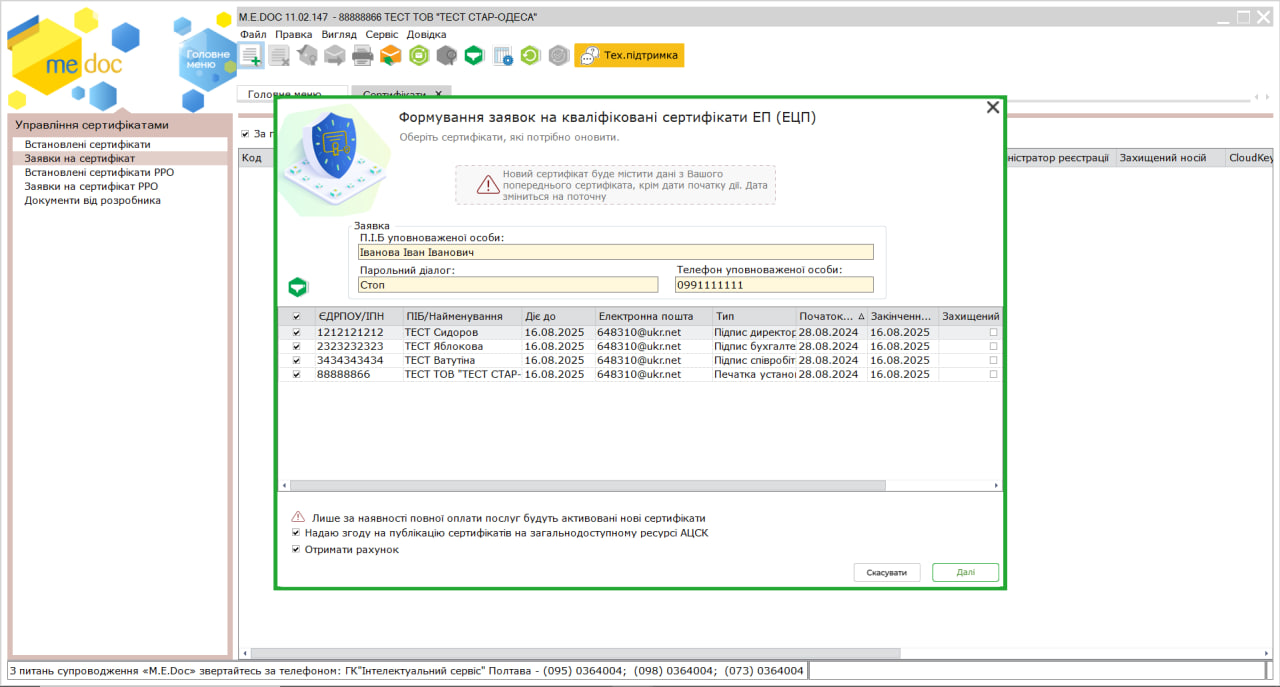The width and height of the screenshot is (1280, 687).
Task: Click the Парольний діалог input field
Action: (x=509, y=285)
